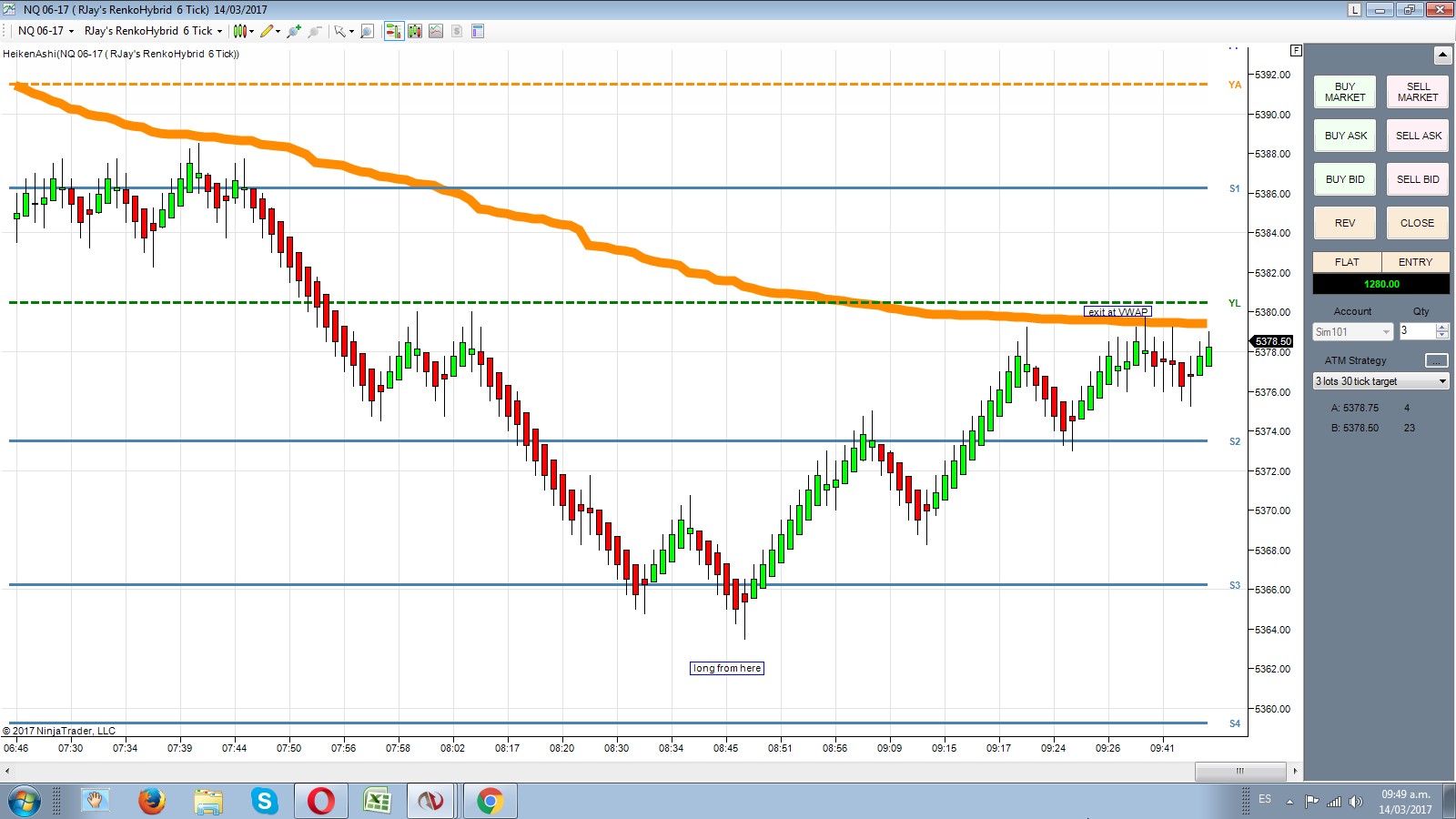Viewport: 1456px width, 819px height.
Task: Click the Action Center flag icon
Action: pos(1312,802)
